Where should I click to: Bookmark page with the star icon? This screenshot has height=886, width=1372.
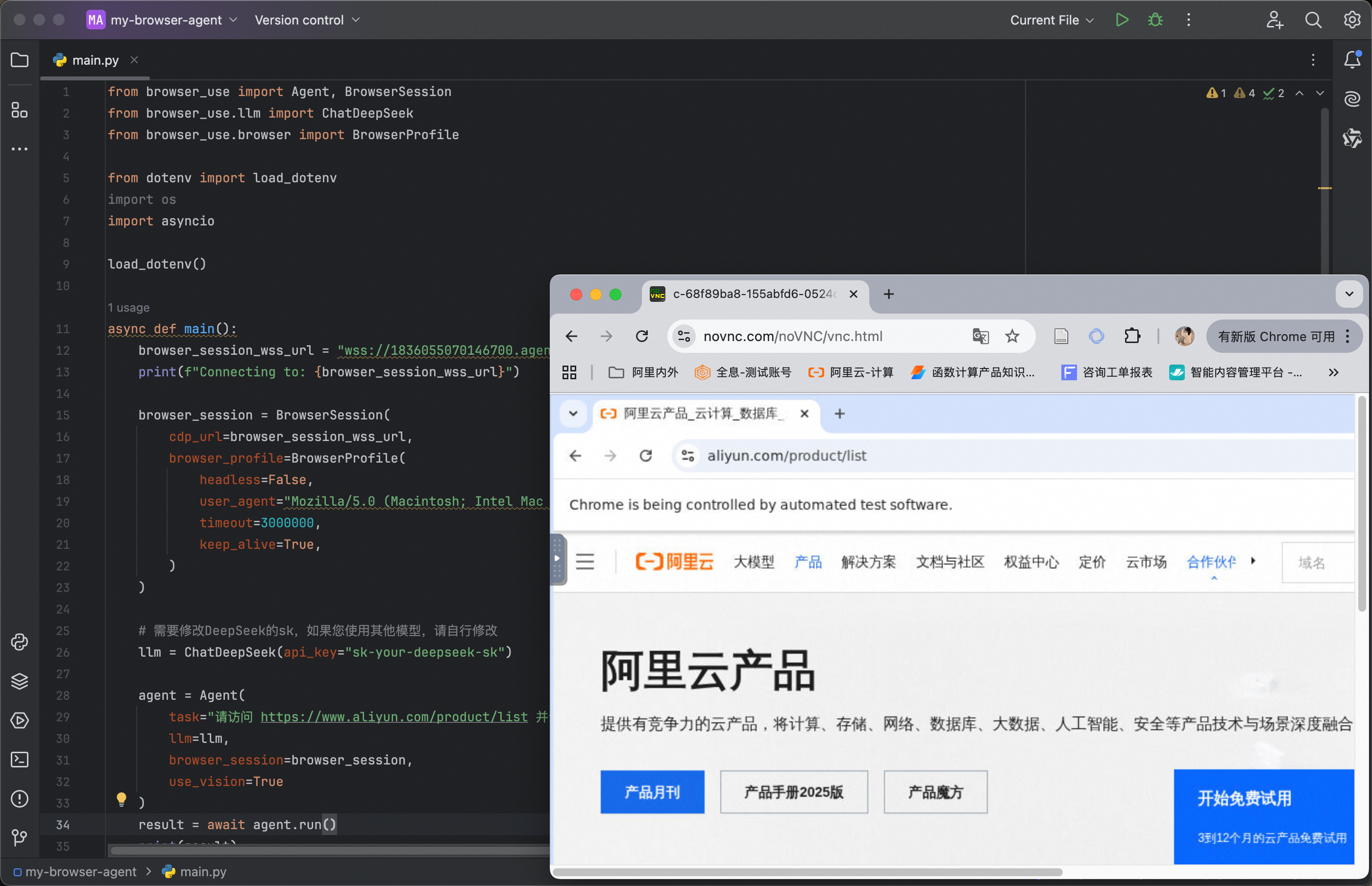1012,336
